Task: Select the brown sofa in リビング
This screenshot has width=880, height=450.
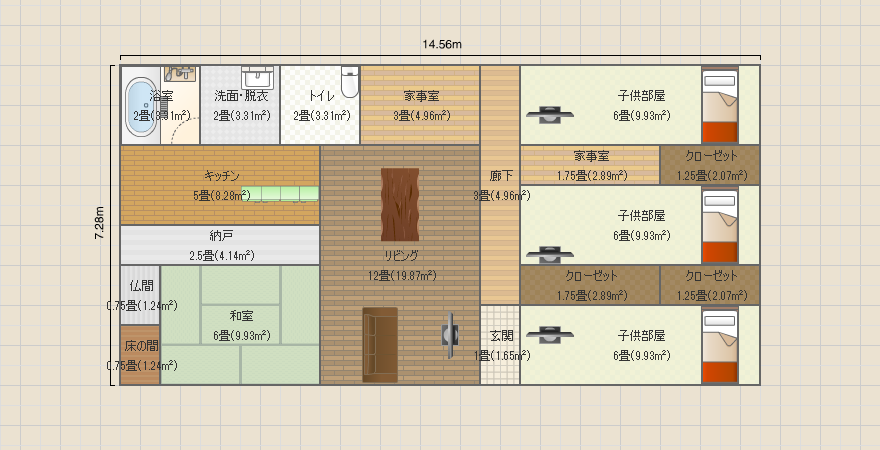Action: click(x=380, y=343)
